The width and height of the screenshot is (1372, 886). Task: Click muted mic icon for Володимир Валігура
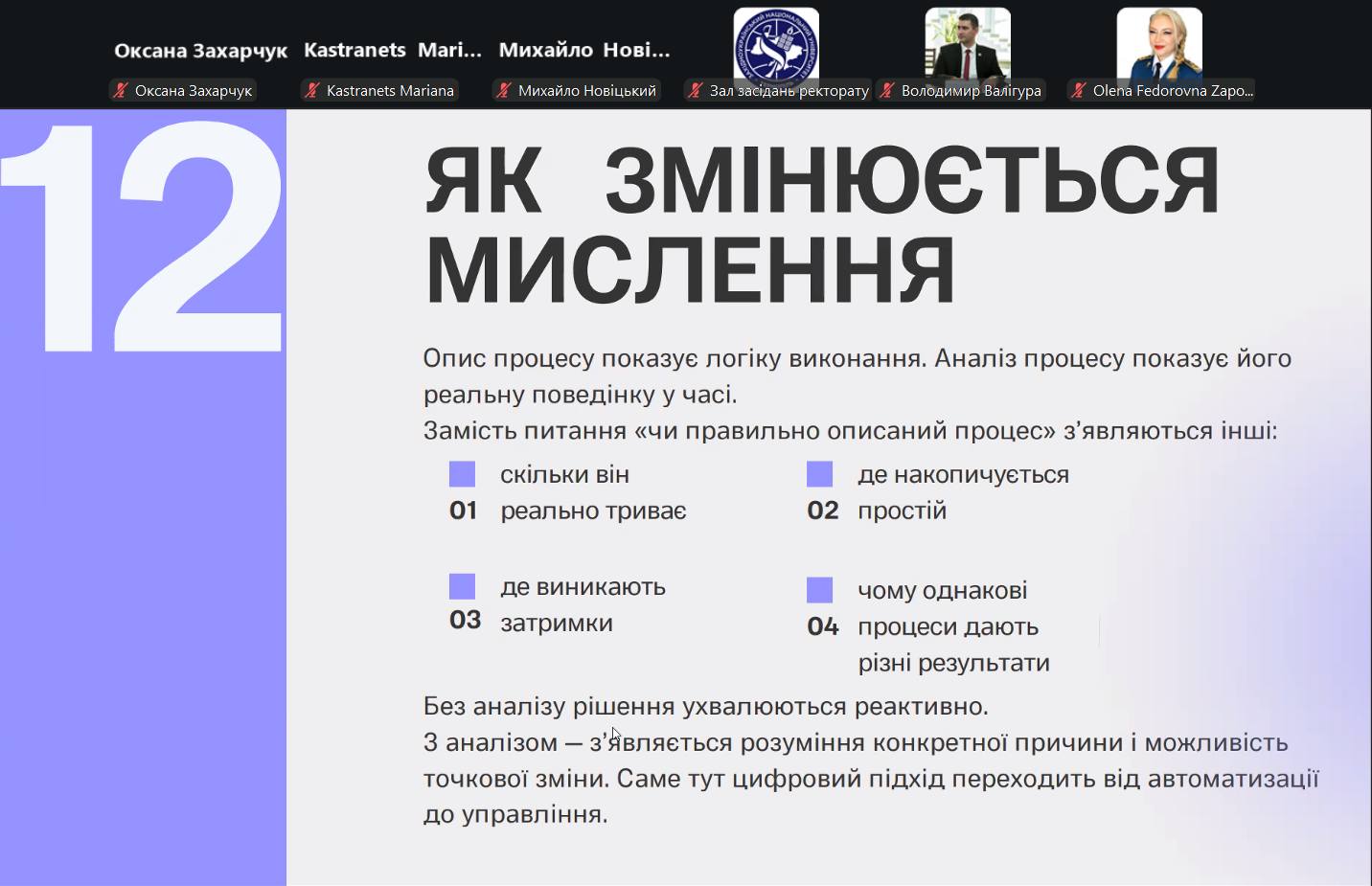[x=887, y=91]
